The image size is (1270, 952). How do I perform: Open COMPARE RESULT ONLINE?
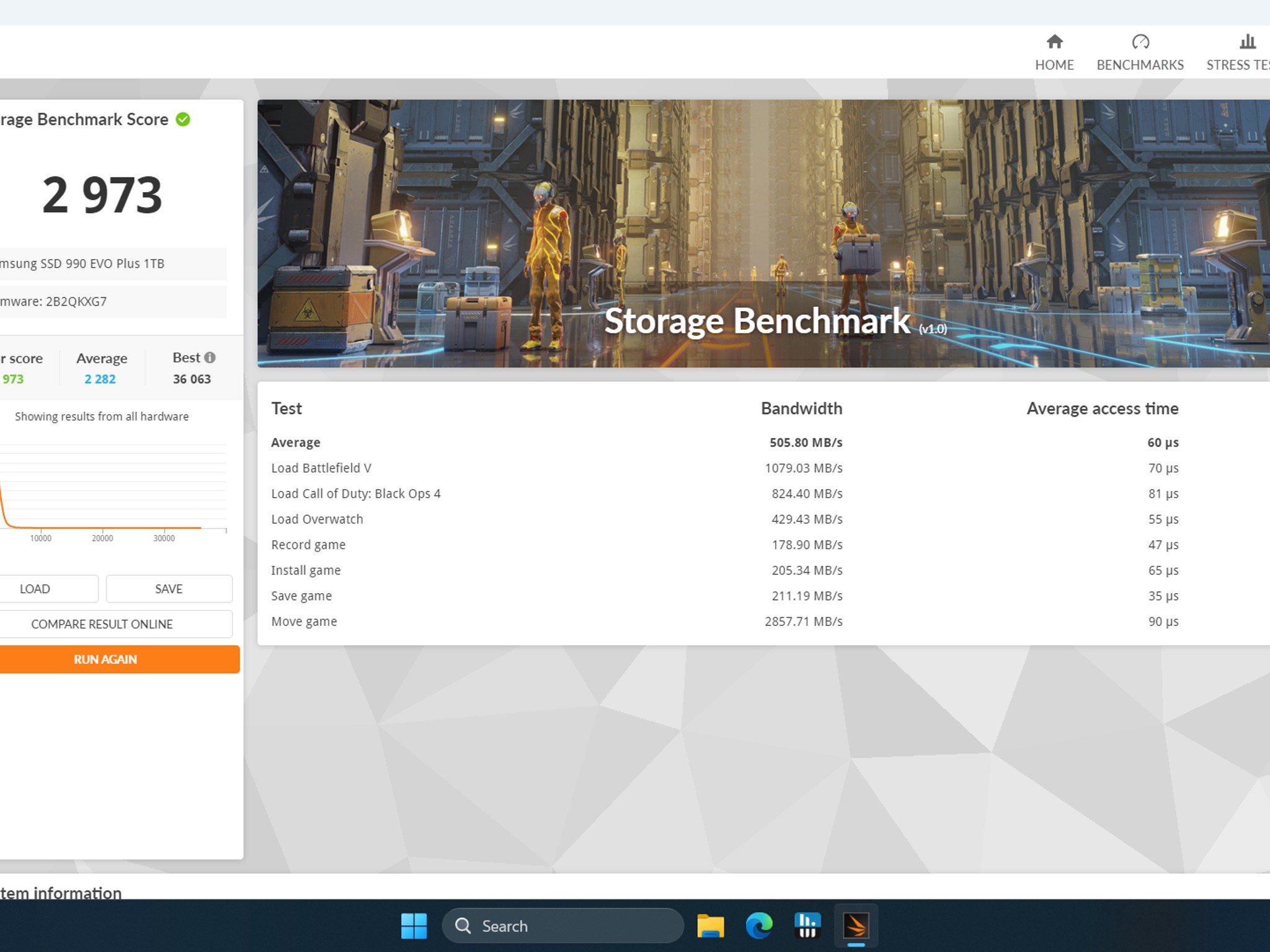click(102, 624)
